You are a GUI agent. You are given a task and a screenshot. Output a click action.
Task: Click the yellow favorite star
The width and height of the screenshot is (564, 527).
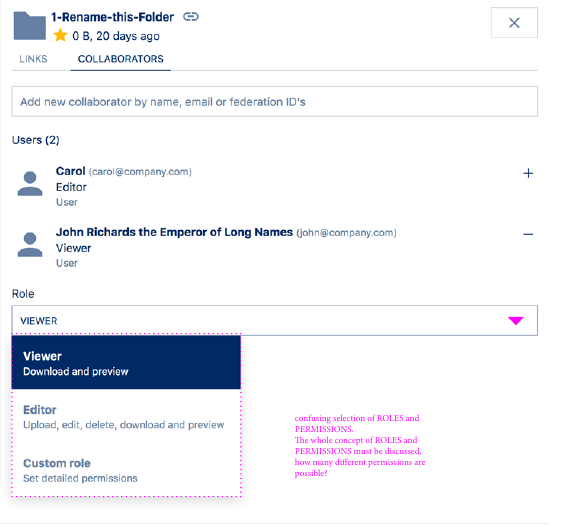pyautogui.click(x=60, y=35)
